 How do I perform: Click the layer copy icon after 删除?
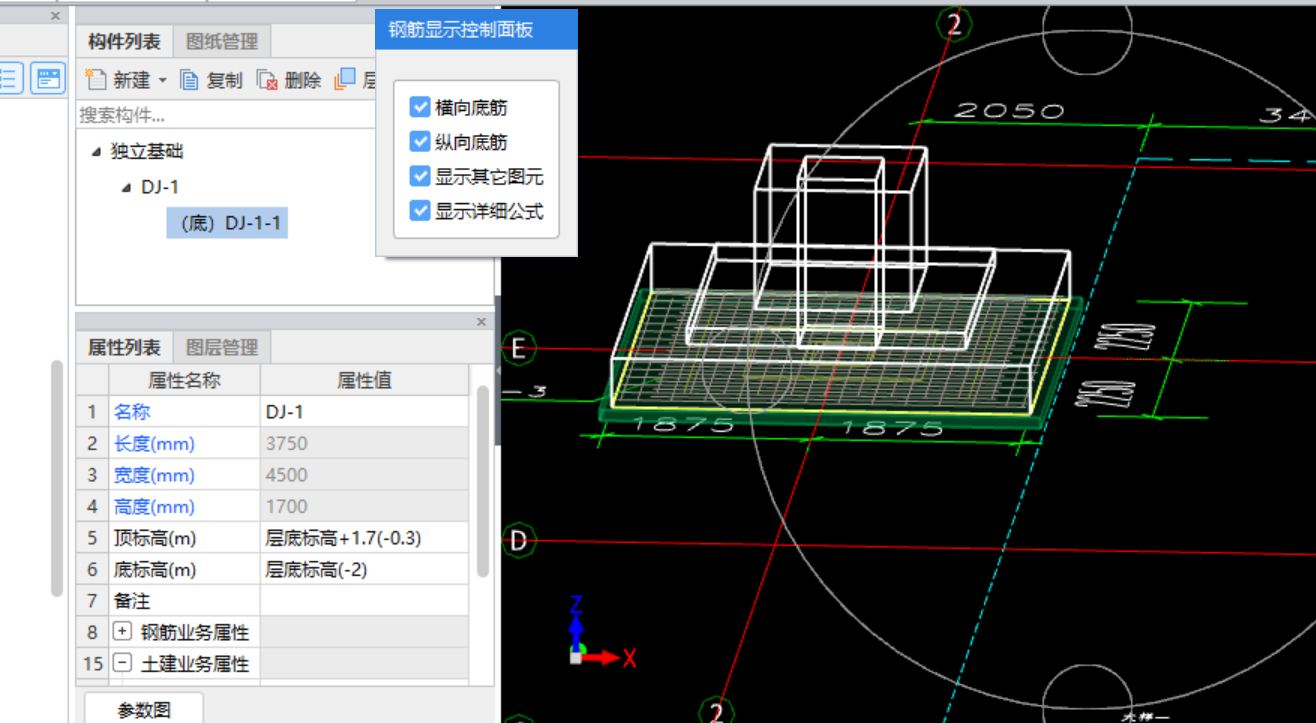(344, 80)
